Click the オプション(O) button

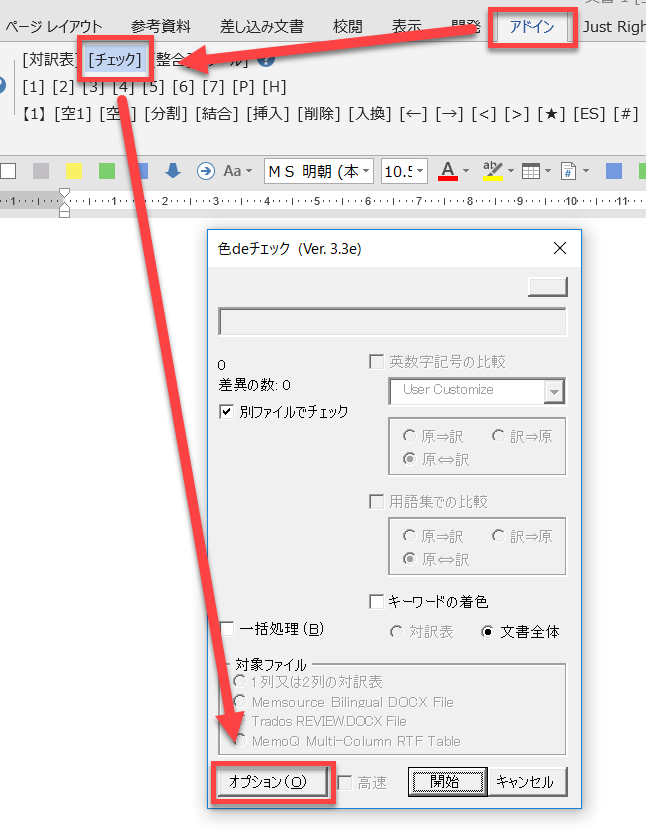pyautogui.click(x=272, y=782)
